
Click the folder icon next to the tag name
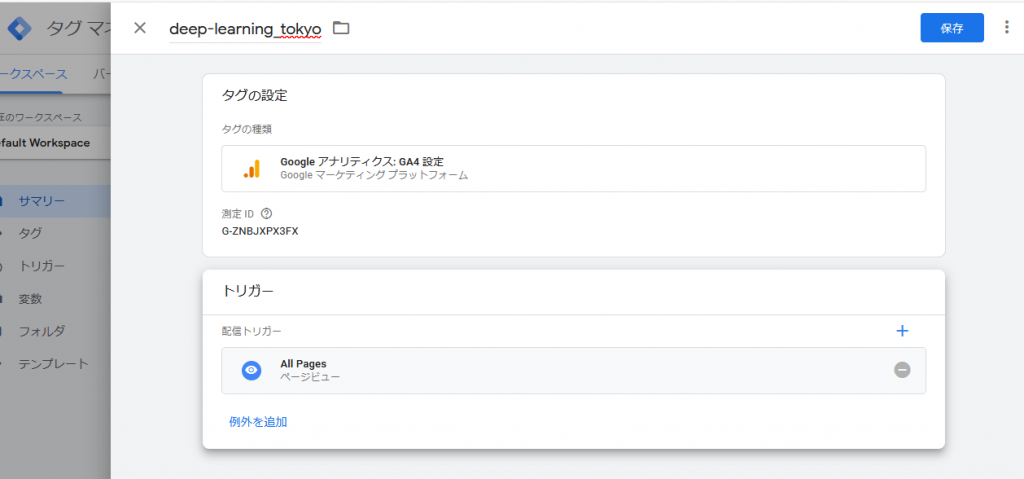pos(341,28)
